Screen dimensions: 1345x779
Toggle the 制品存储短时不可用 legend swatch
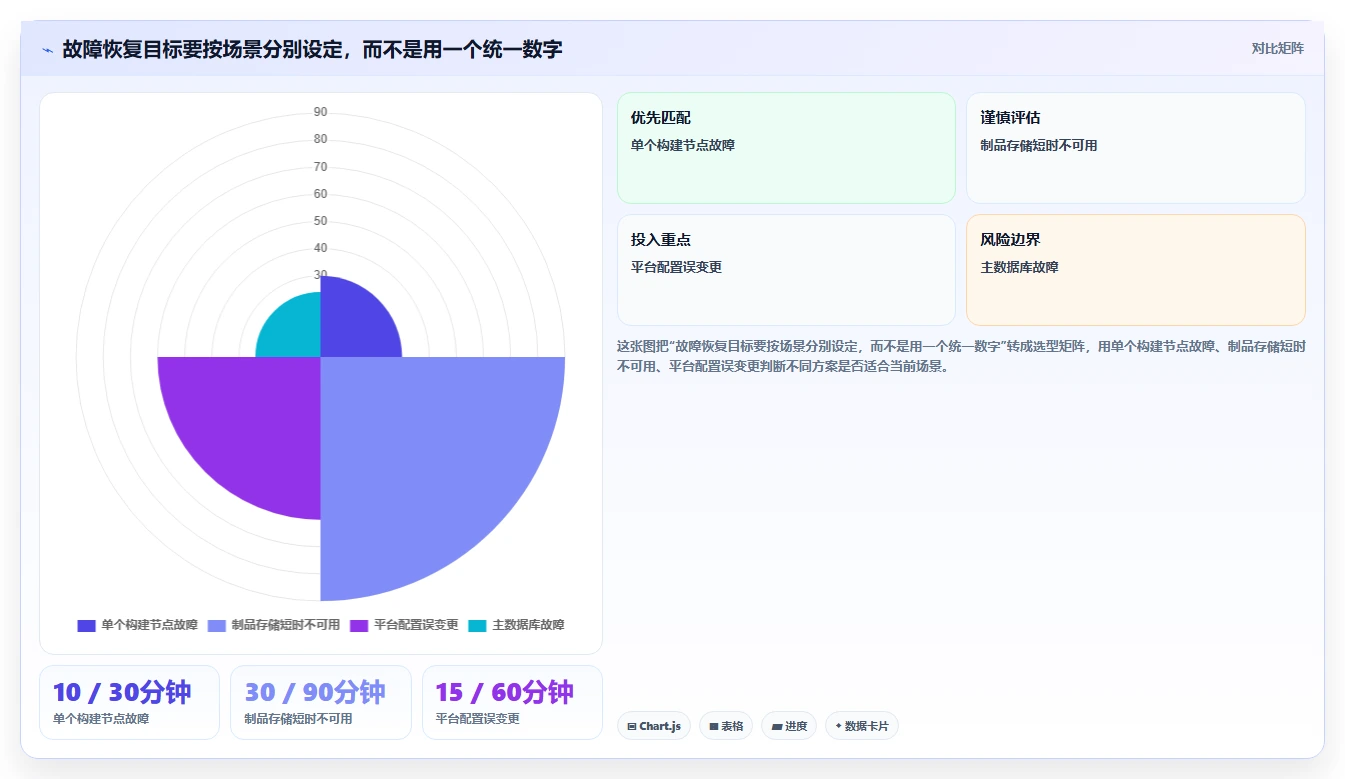coord(217,626)
